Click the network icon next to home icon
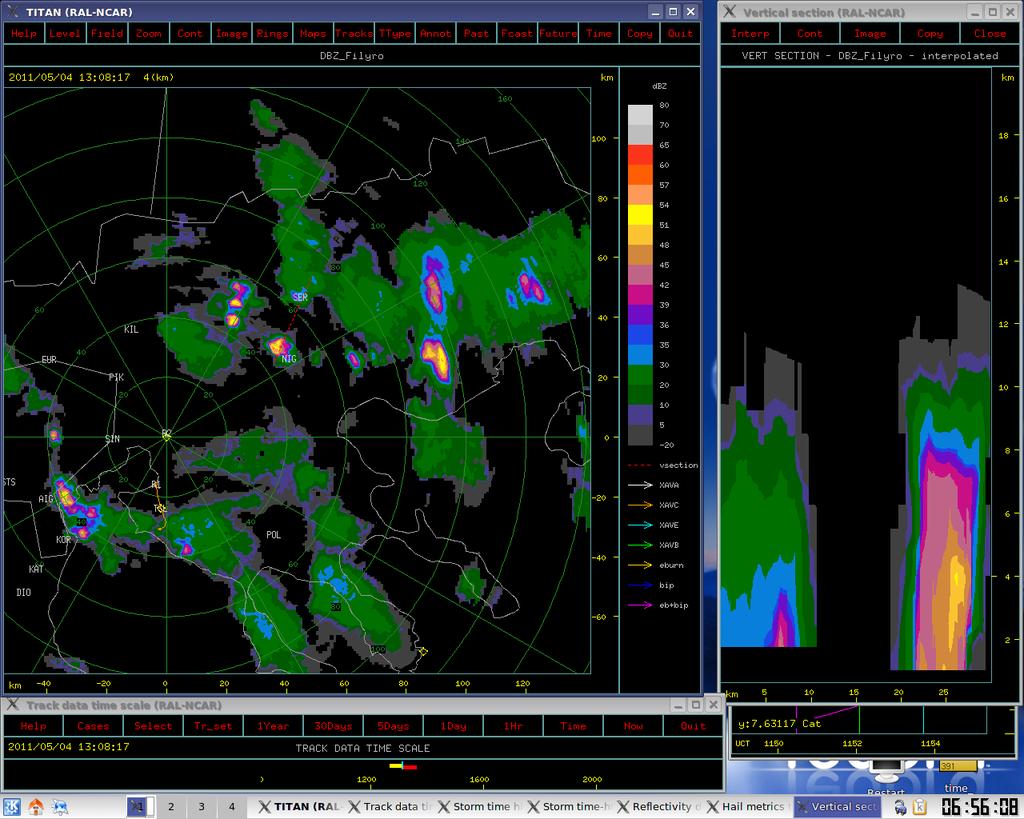 (x=59, y=807)
